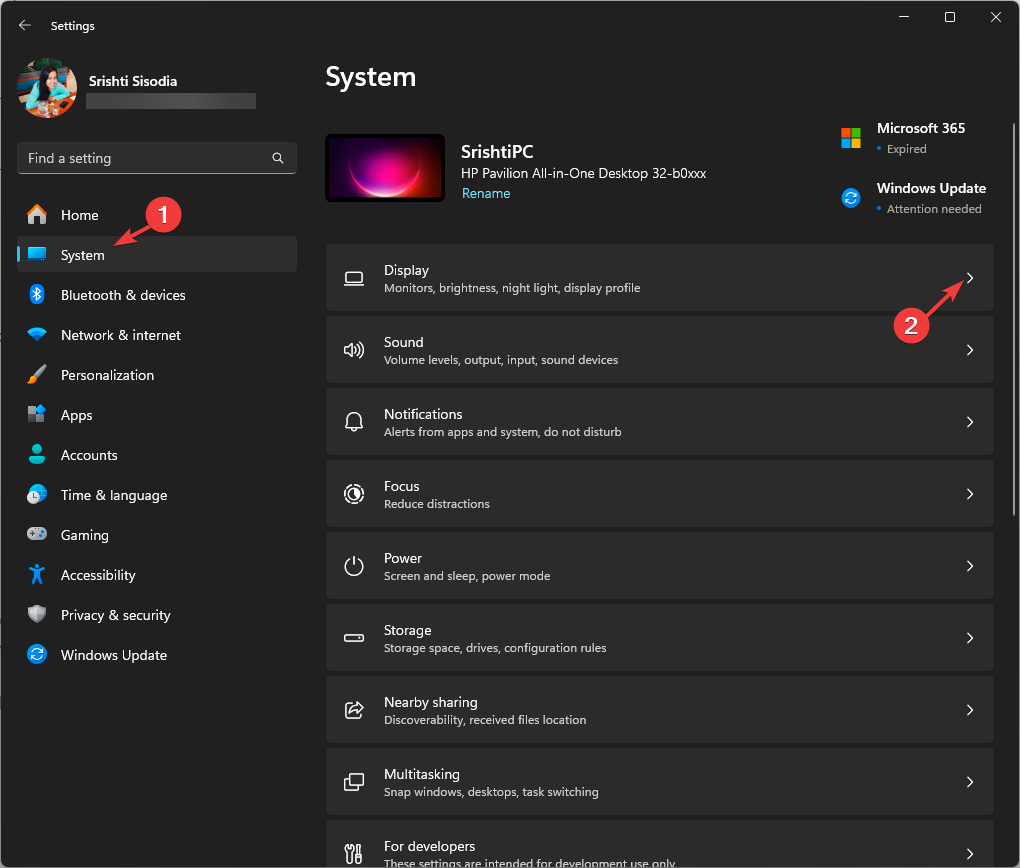Click the Focus timer icon
1020x868 pixels.
[354, 494]
